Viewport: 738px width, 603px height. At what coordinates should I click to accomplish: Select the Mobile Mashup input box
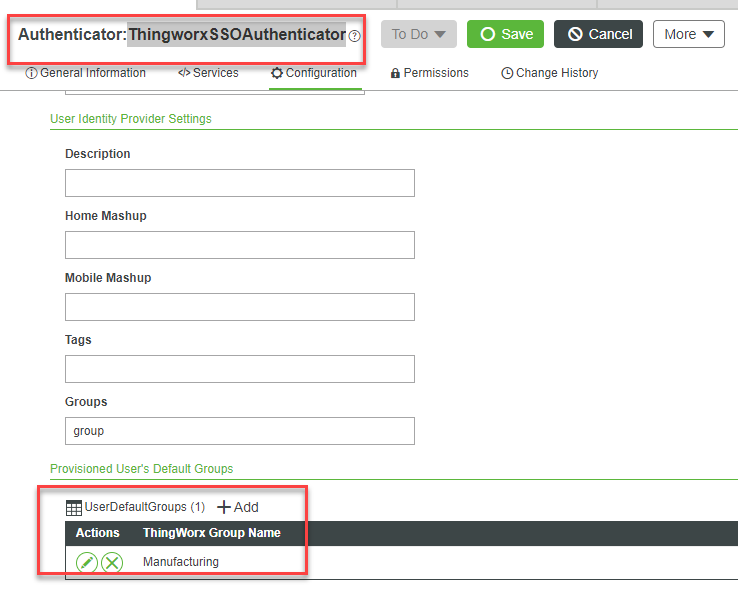[x=240, y=307]
